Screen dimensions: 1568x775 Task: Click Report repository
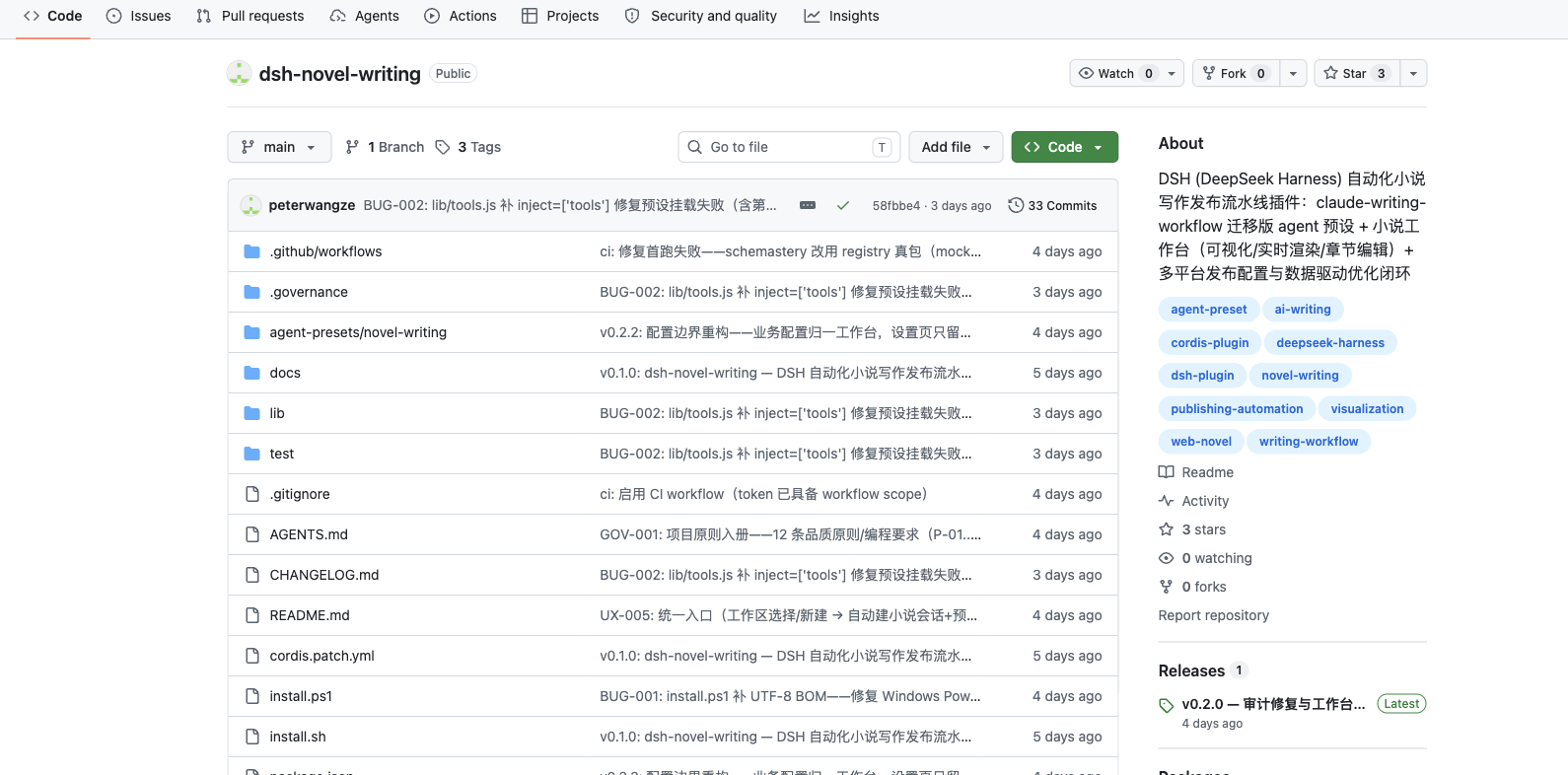click(x=1213, y=615)
